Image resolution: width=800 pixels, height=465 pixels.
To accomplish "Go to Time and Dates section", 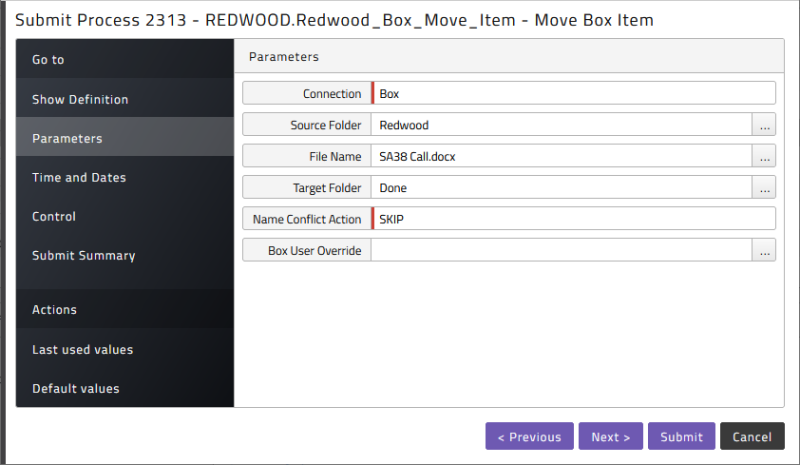I will pos(125,178).
